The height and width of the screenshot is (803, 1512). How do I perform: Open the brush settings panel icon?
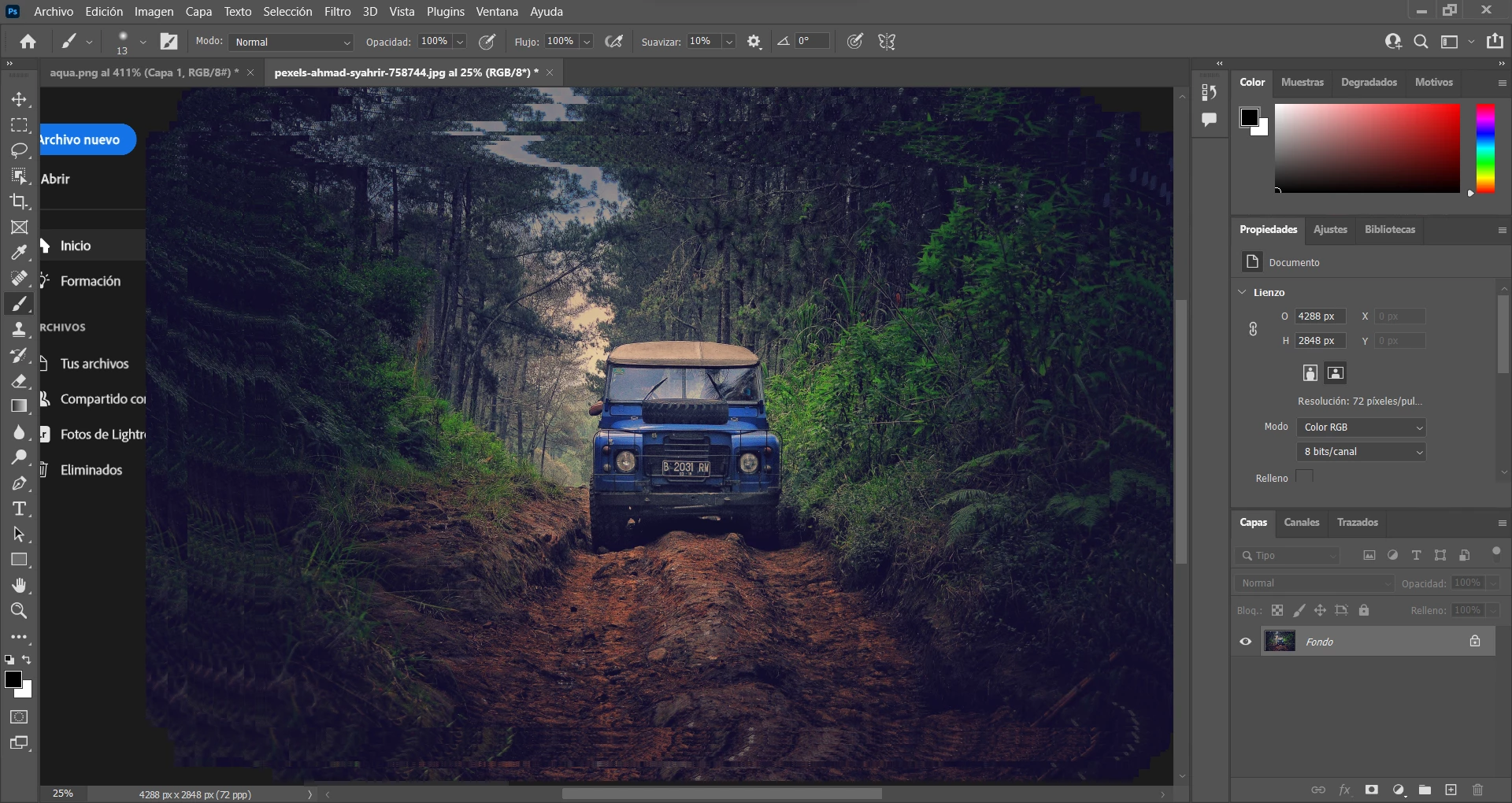(169, 42)
